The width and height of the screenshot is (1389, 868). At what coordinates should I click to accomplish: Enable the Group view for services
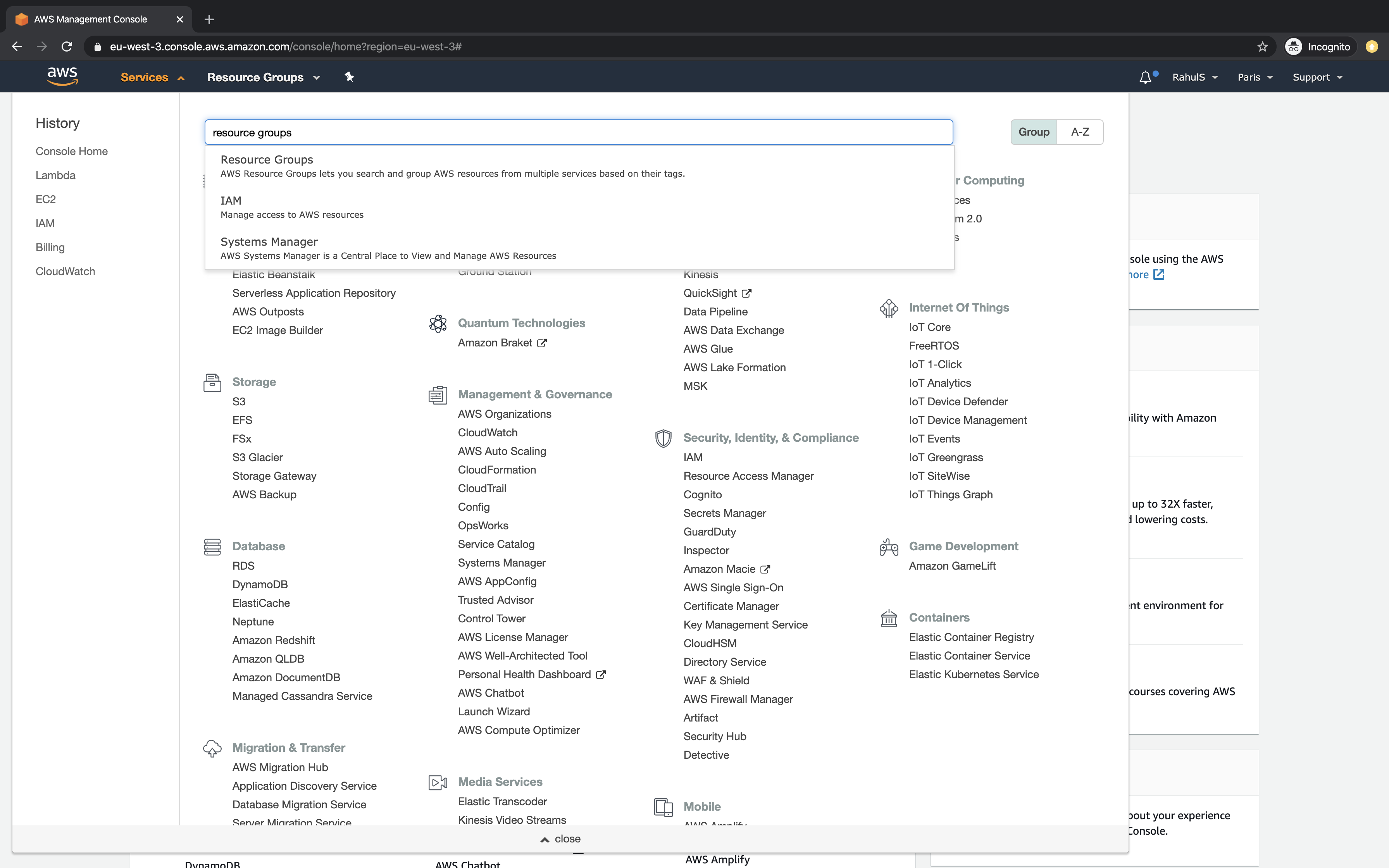click(1034, 131)
